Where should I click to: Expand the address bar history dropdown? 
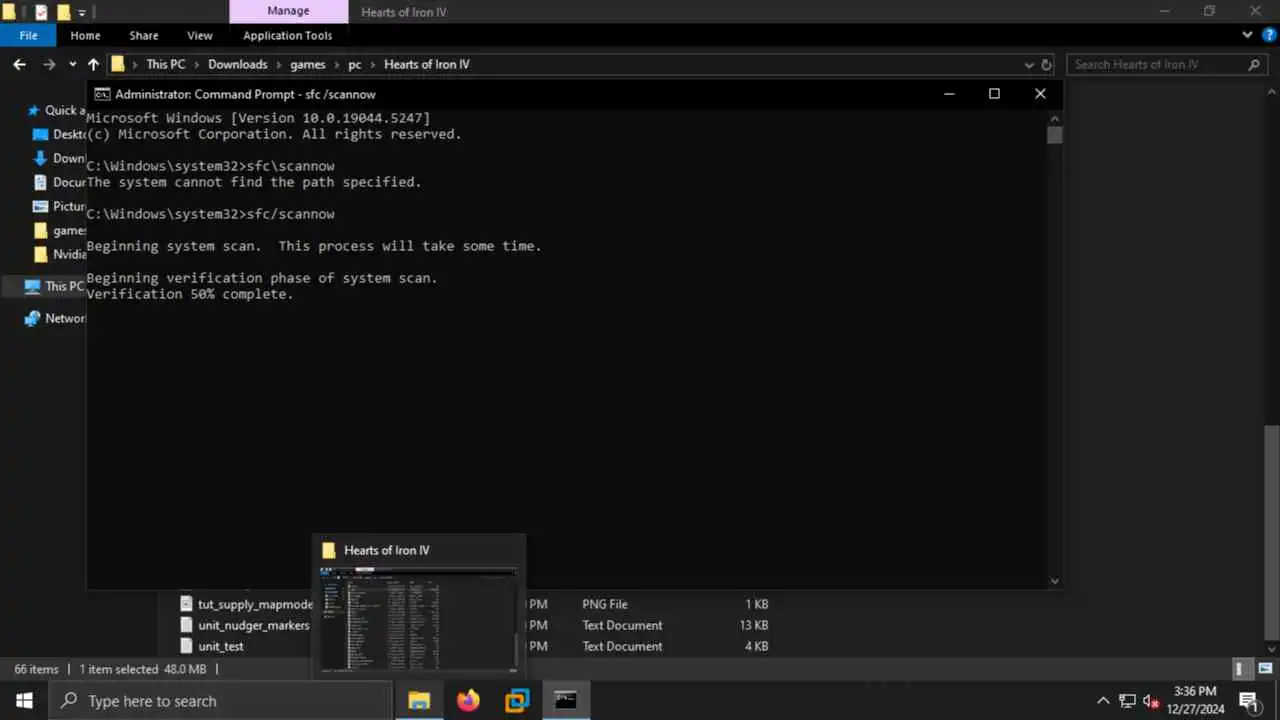1029,65
